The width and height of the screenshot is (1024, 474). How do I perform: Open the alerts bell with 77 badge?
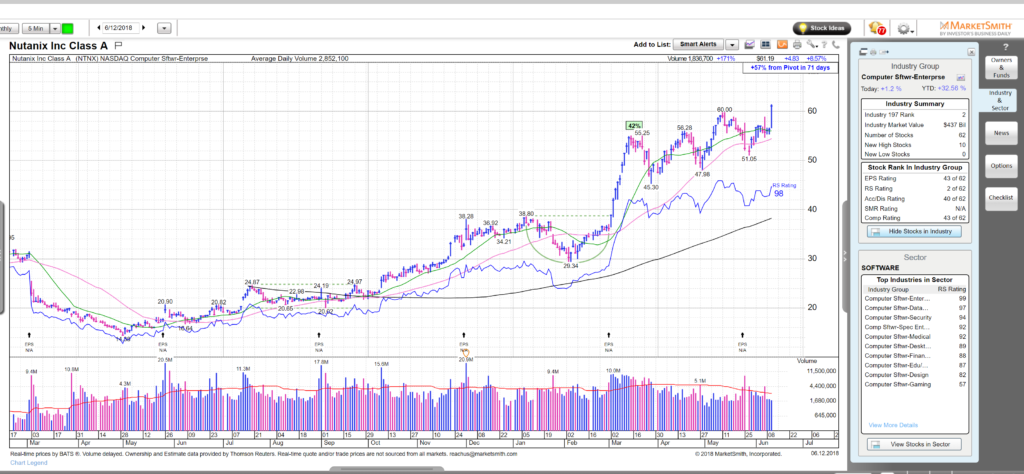click(876, 28)
